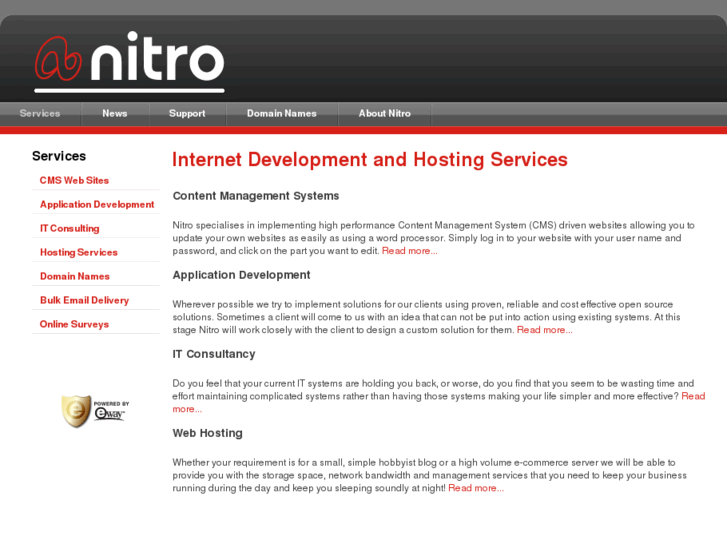Viewport: 727px width, 545px height.
Task: Click the Domain Names sidebar link
Action: 75,276
